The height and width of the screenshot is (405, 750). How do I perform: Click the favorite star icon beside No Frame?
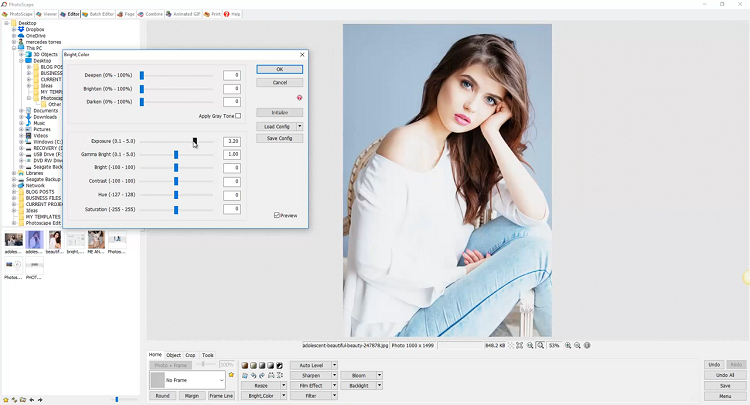tap(232, 375)
